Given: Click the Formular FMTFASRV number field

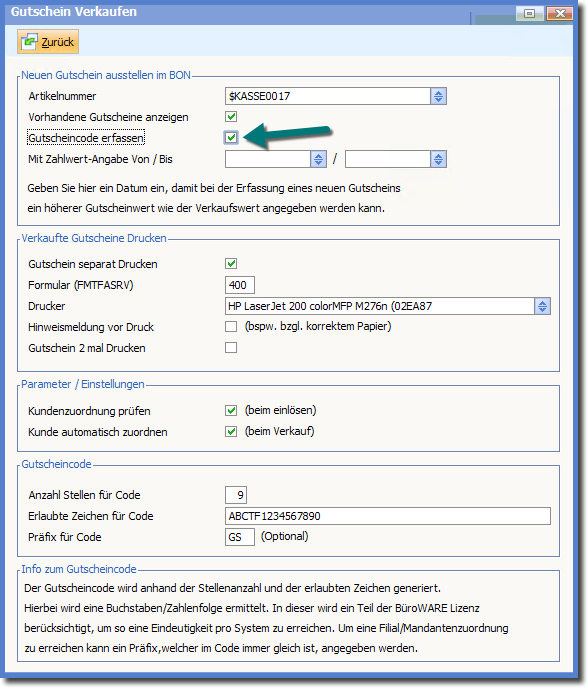Looking at the screenshot, I should pos(240,285).
